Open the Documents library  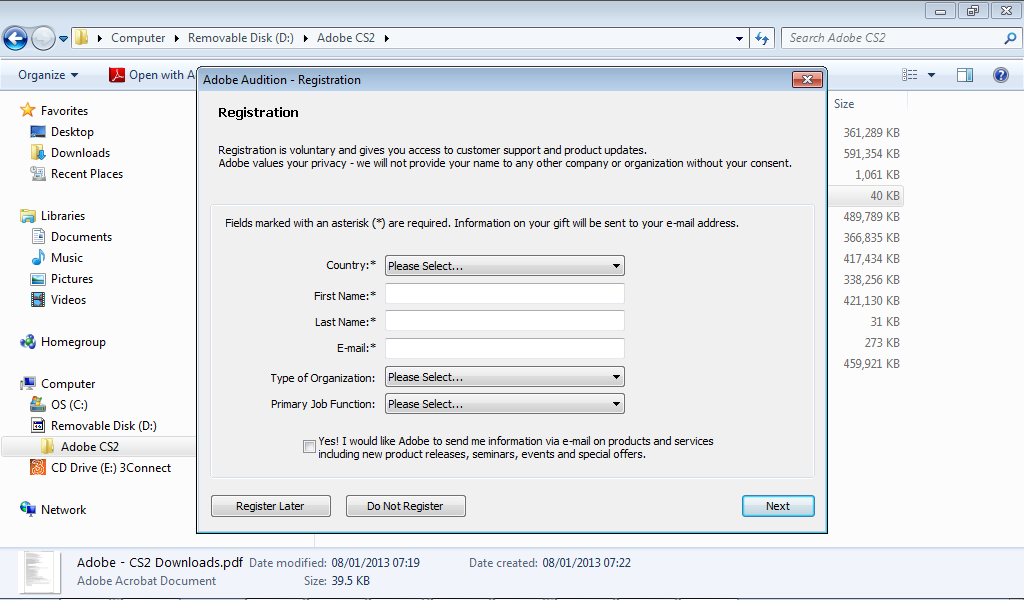(x=81, y=237)
